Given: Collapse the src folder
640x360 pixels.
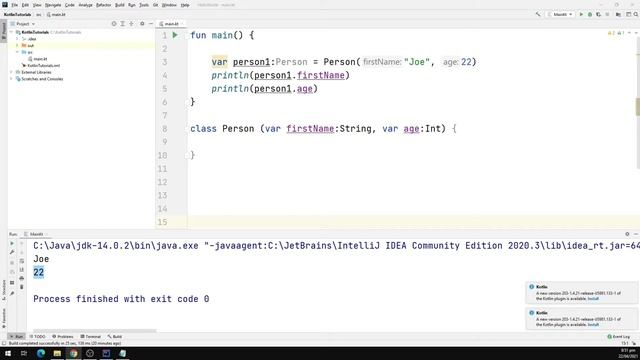Looking at the screenshot, I should [17, 52].
